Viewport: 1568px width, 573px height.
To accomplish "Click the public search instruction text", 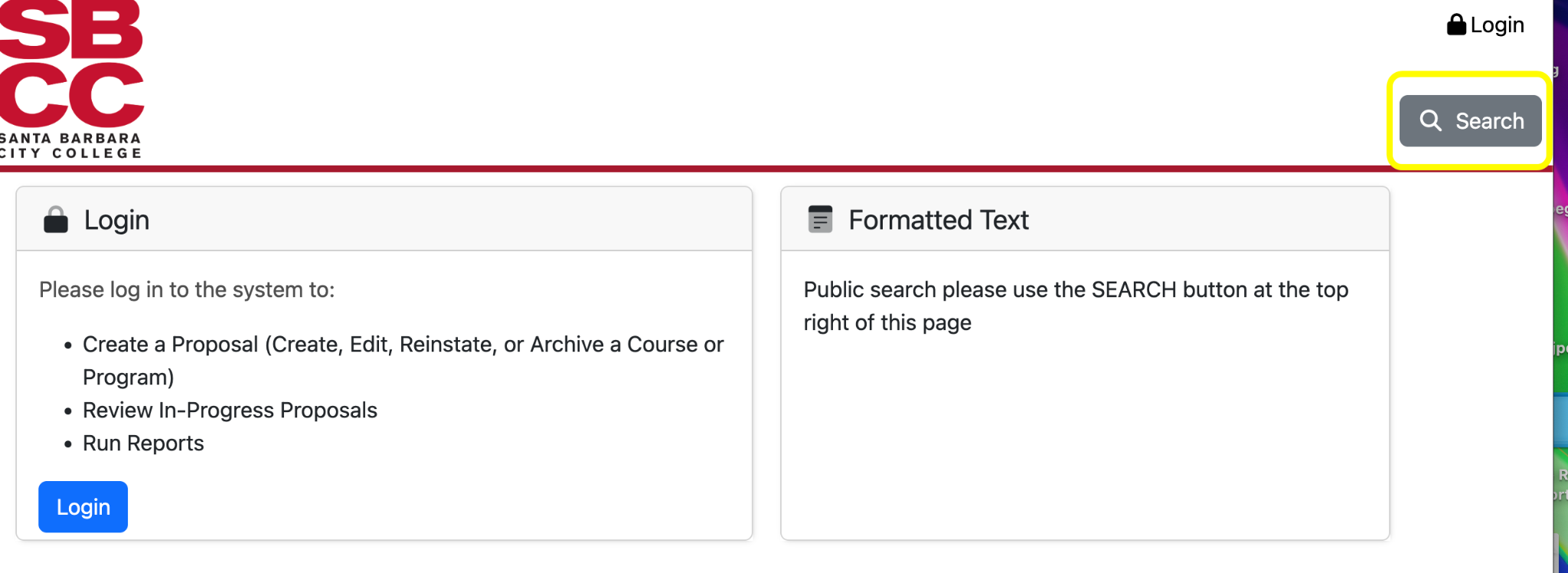I will (1076, 306).
